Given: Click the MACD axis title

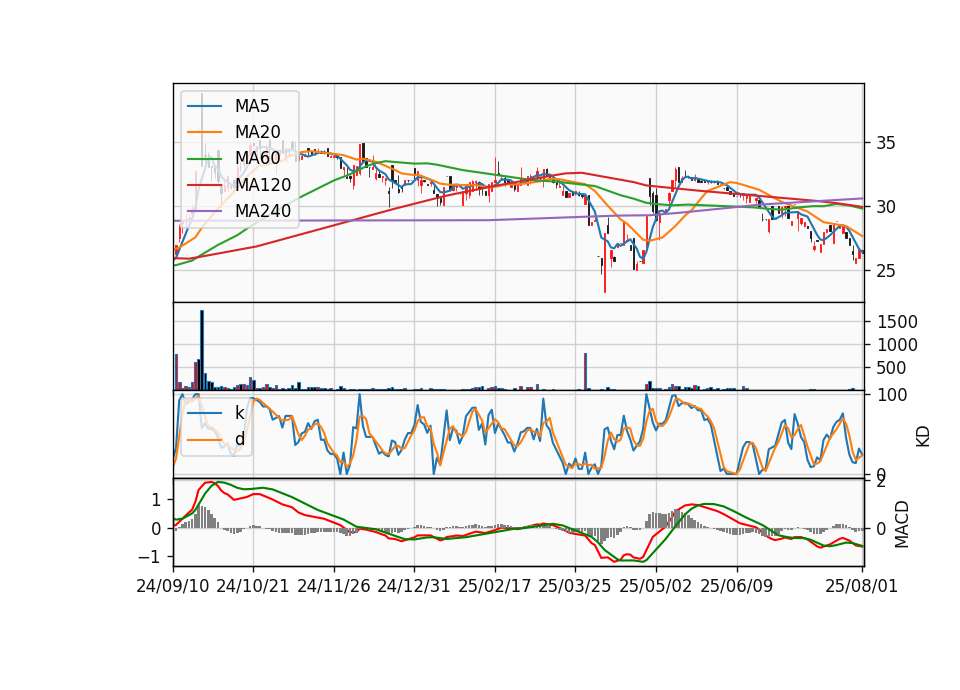Looking at the screenshot, I should click(x=901, y=524).
